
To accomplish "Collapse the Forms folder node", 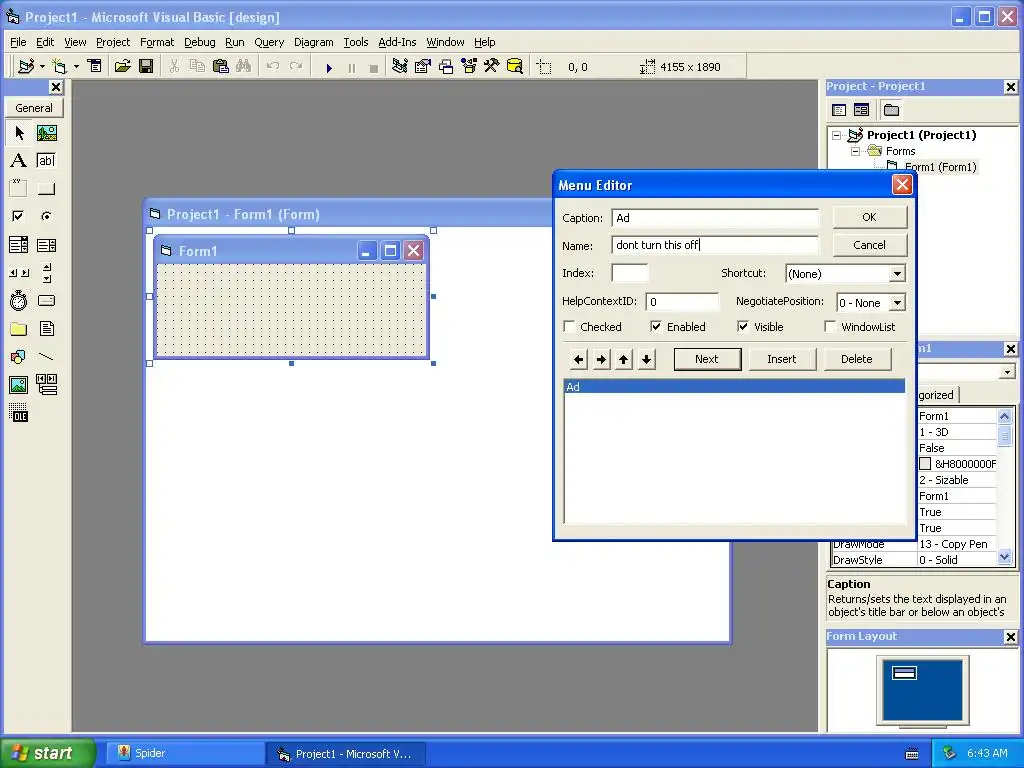I will [856, 151].
